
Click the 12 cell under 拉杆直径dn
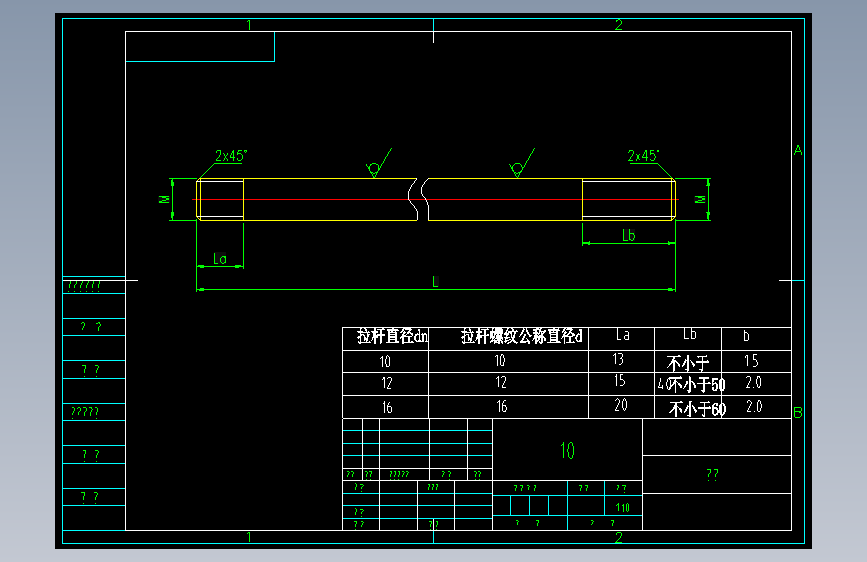pos(387,383)
